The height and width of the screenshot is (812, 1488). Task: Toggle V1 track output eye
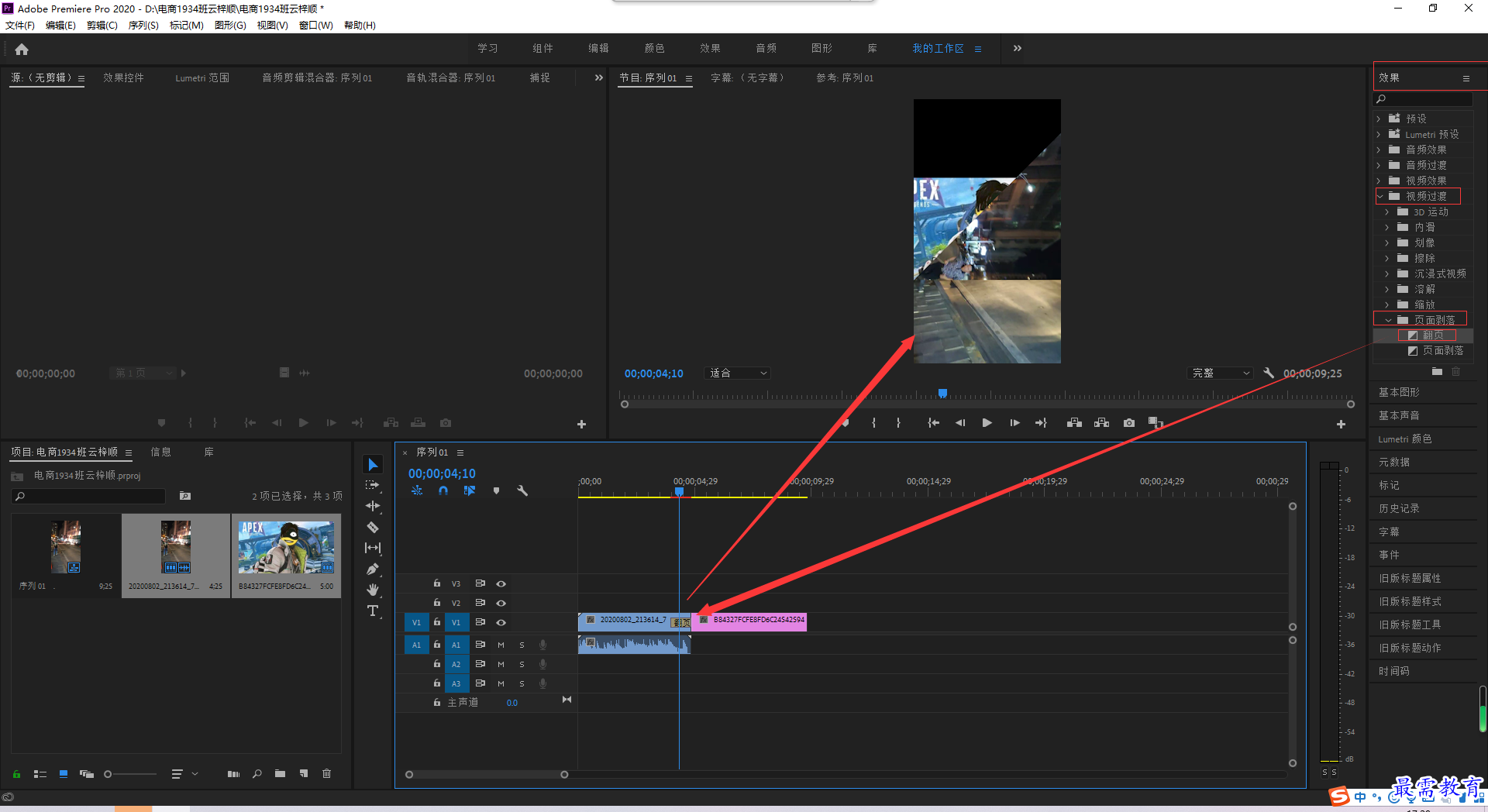(x=501, y=622)
